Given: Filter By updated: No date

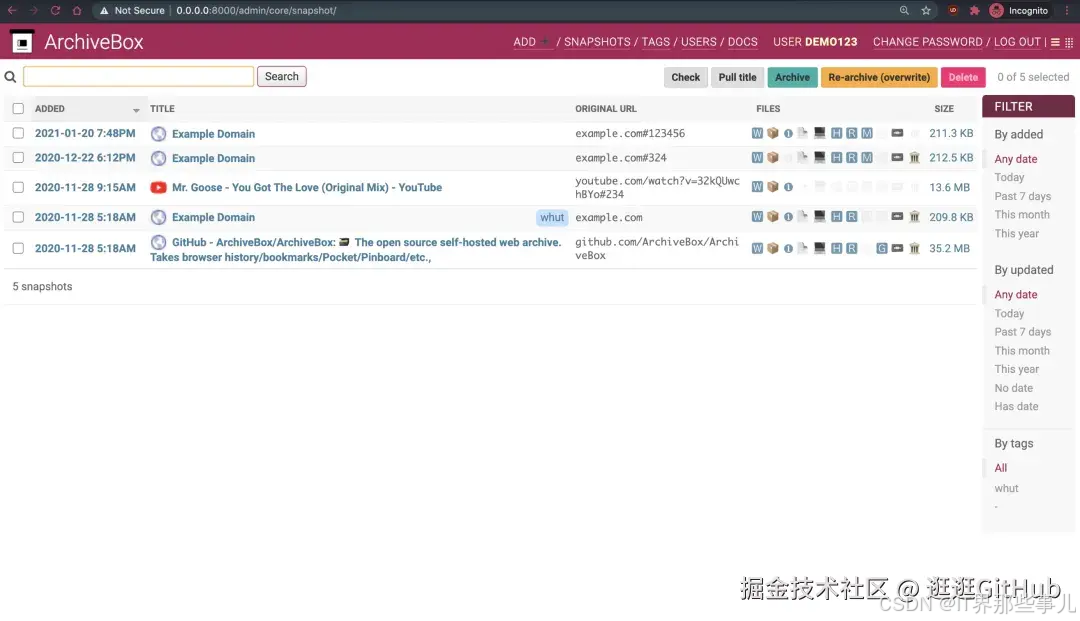Looking at the screenshot, I should tap(1013, 388).
